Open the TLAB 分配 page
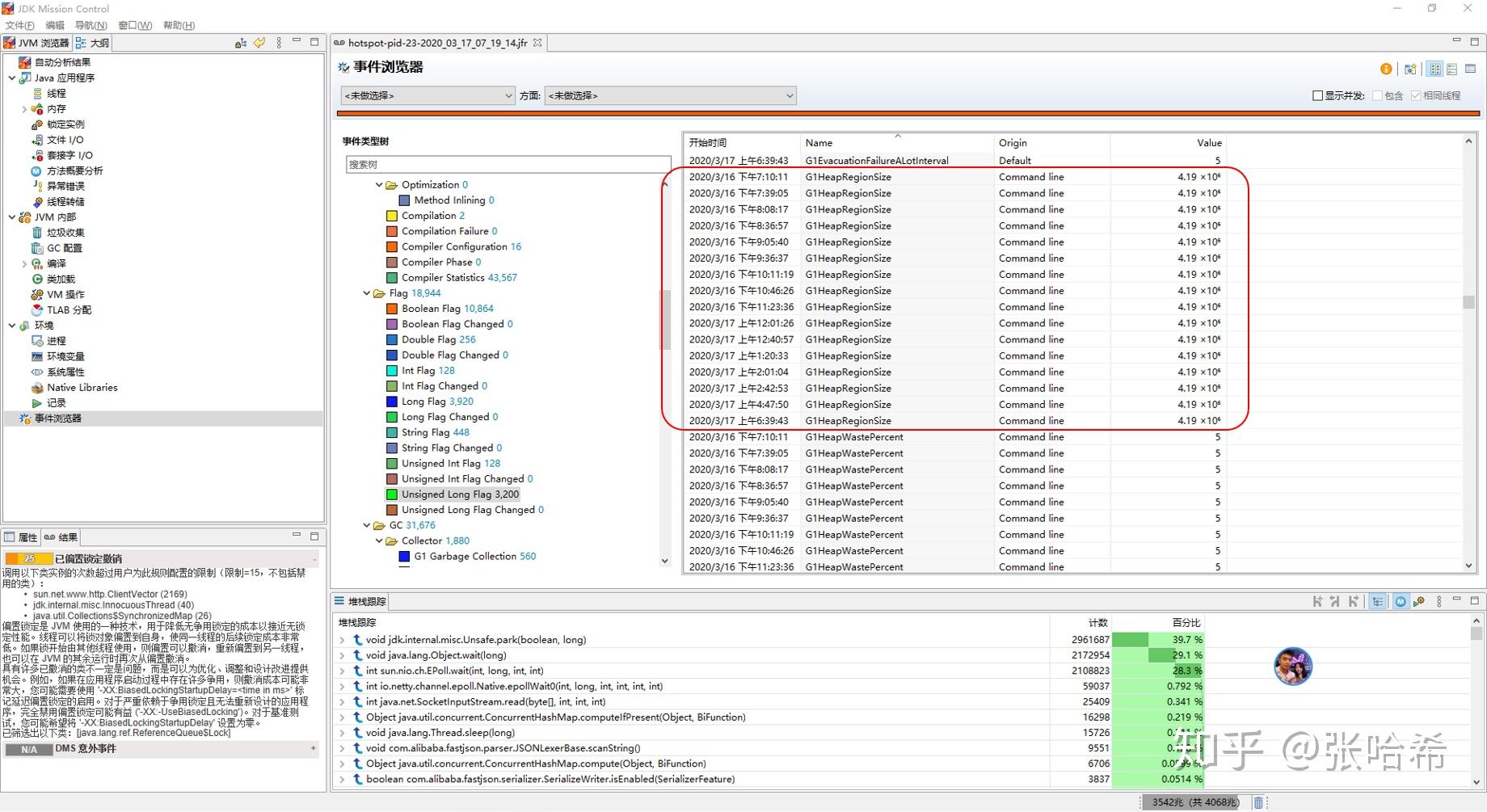 pos(69,310)
